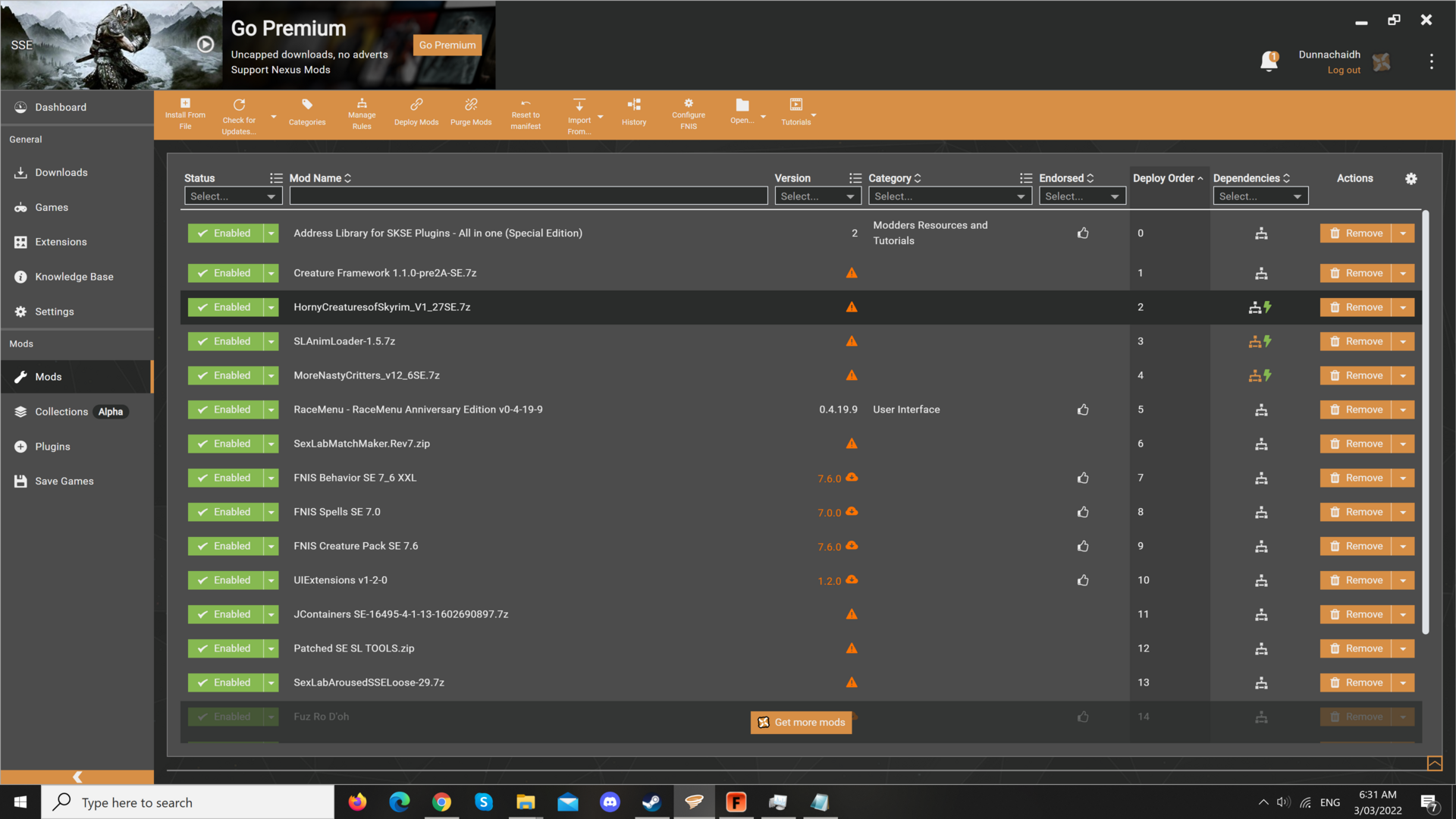This screenshot has height=819, width=1456.
Task: Open History toolbar icon
Action: tap(634, 105)
